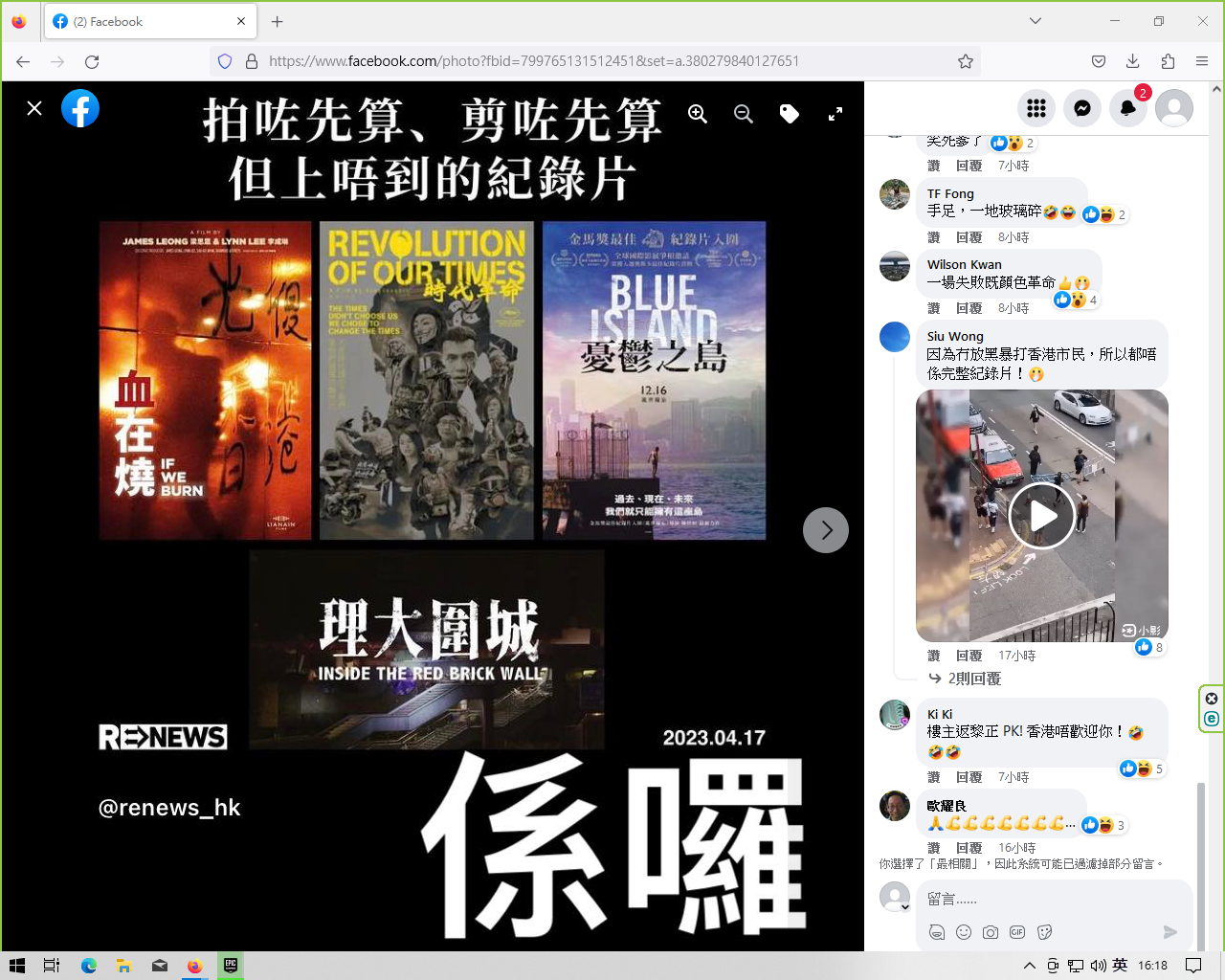Like Ki Ki's comment
Viewport: 1225px width, 980px height.
click(934, 777)
